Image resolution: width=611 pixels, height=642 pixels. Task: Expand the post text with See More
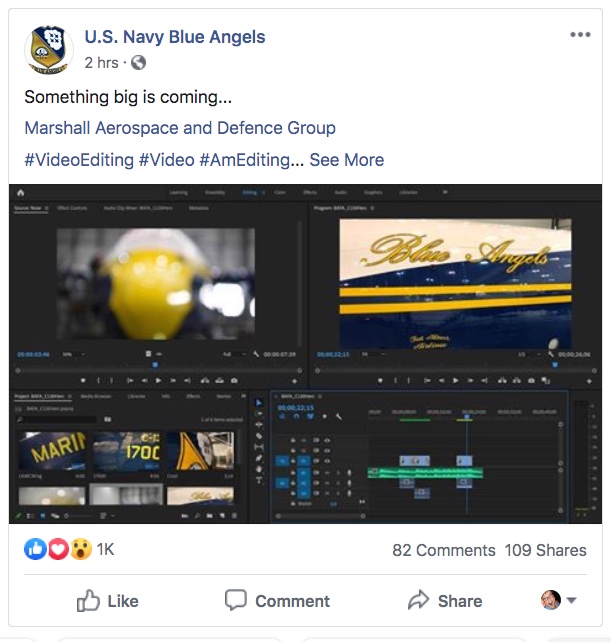pyautogui.click(x=346, y=160)
